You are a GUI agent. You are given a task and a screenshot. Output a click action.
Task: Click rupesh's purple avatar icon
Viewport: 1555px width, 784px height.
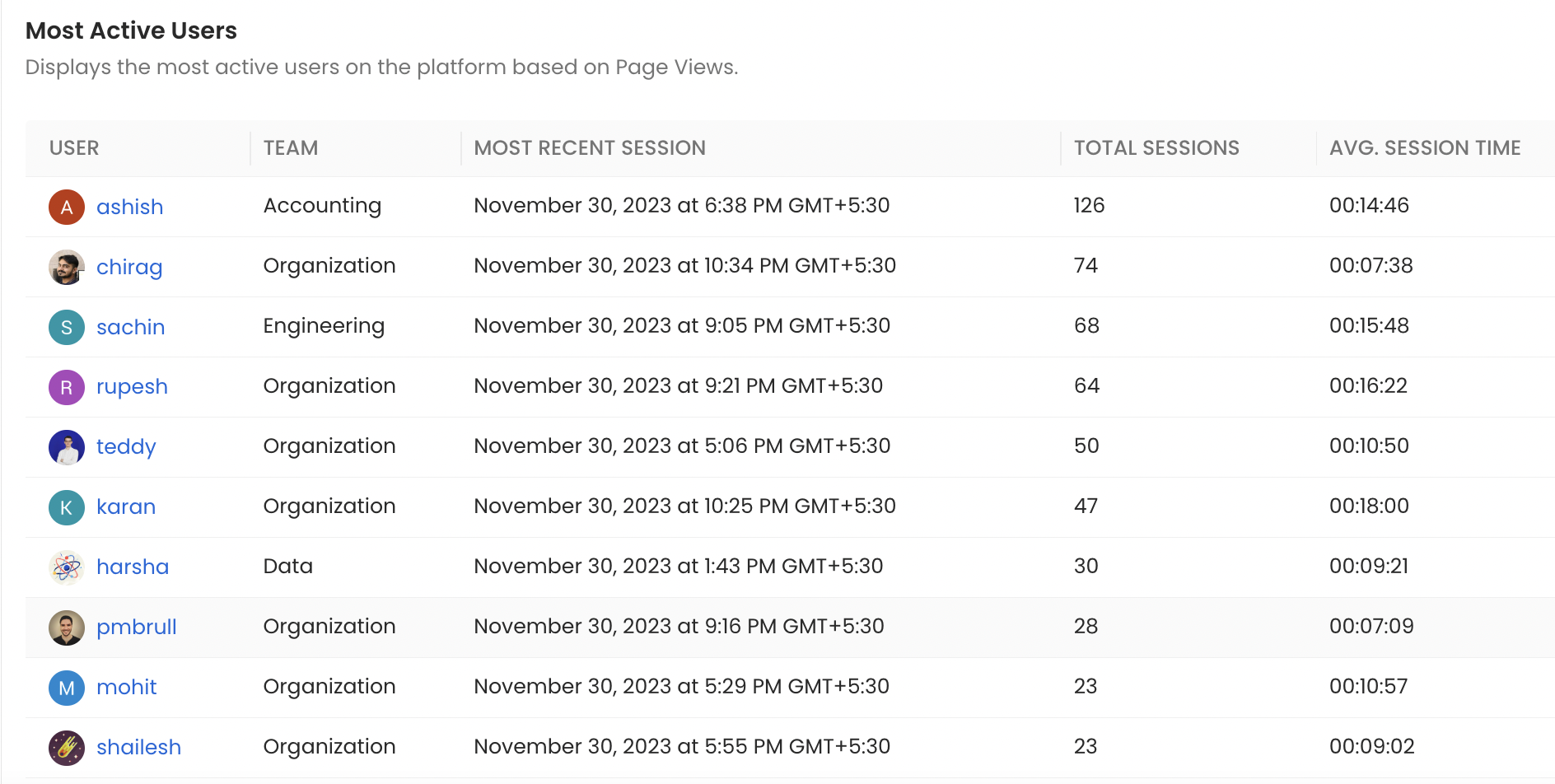[66, 387]
